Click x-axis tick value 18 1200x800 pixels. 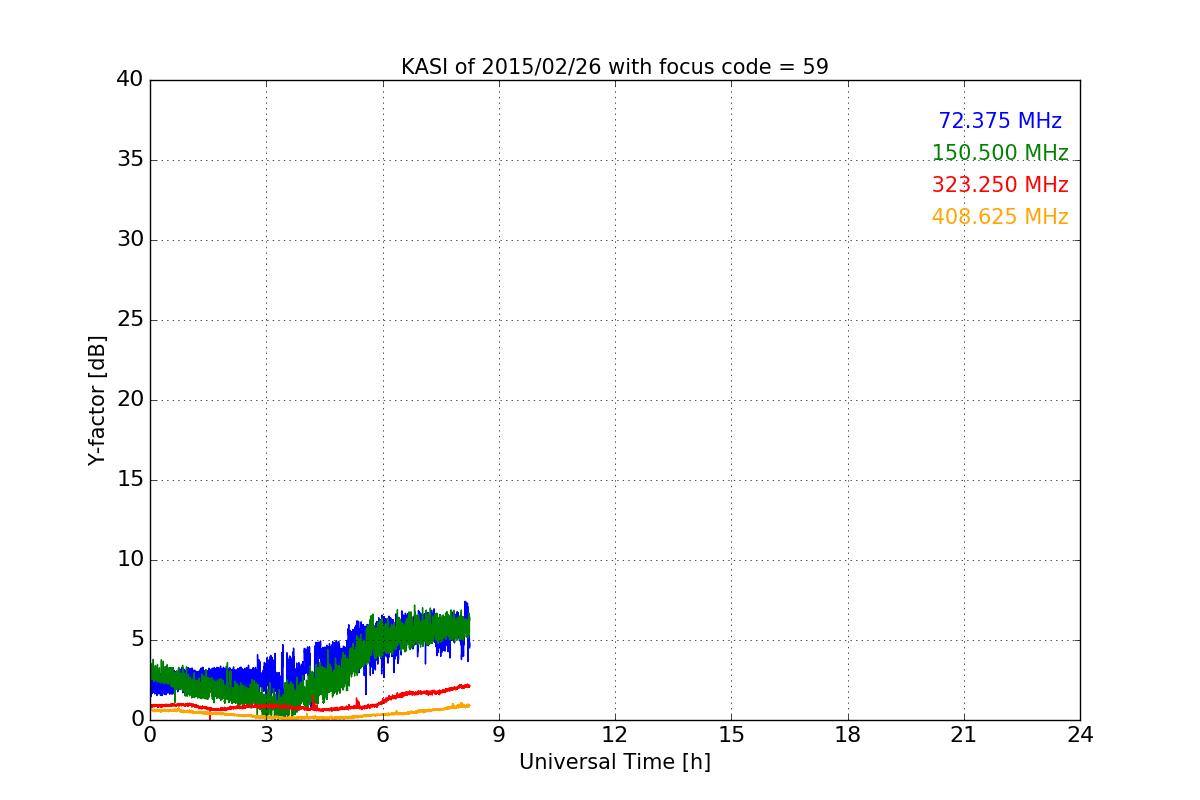pos(848,734)
